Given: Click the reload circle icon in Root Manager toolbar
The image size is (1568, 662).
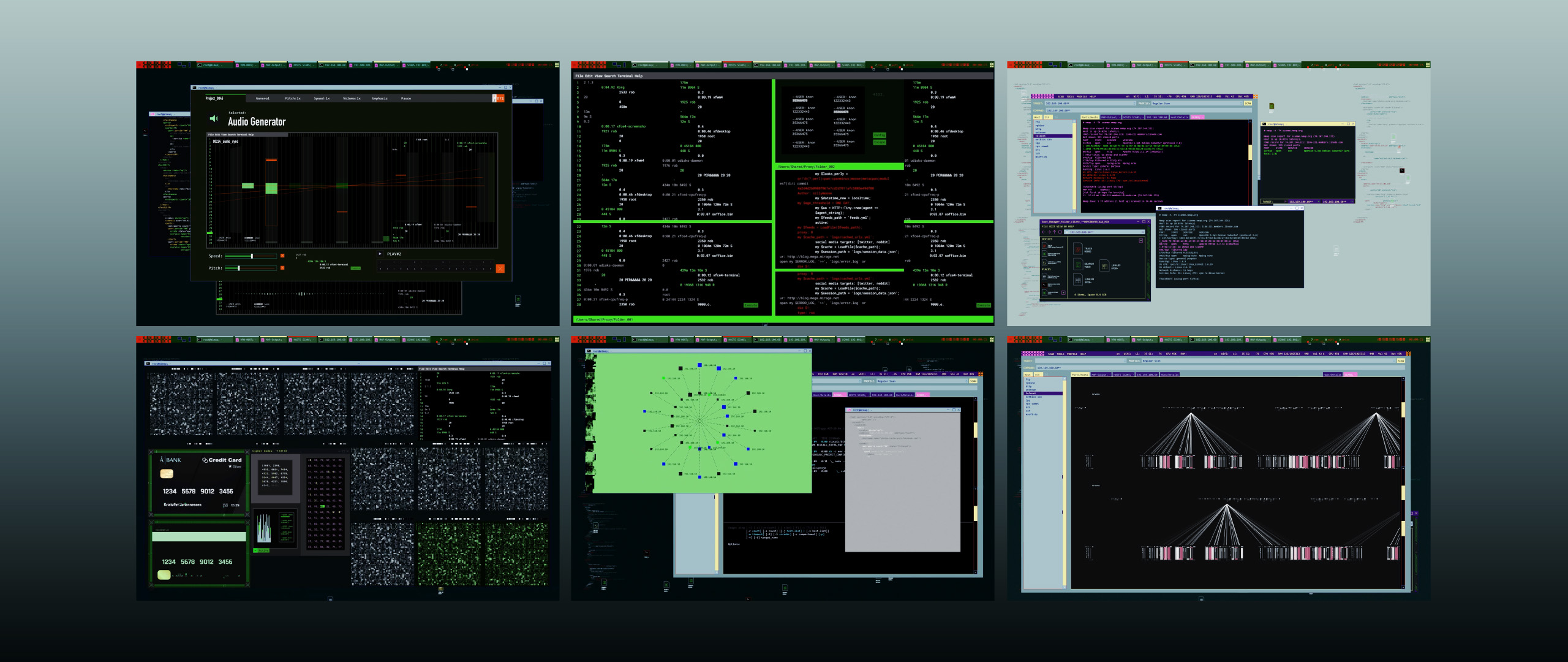Looking at the screenshot, I should point(1060,232).
